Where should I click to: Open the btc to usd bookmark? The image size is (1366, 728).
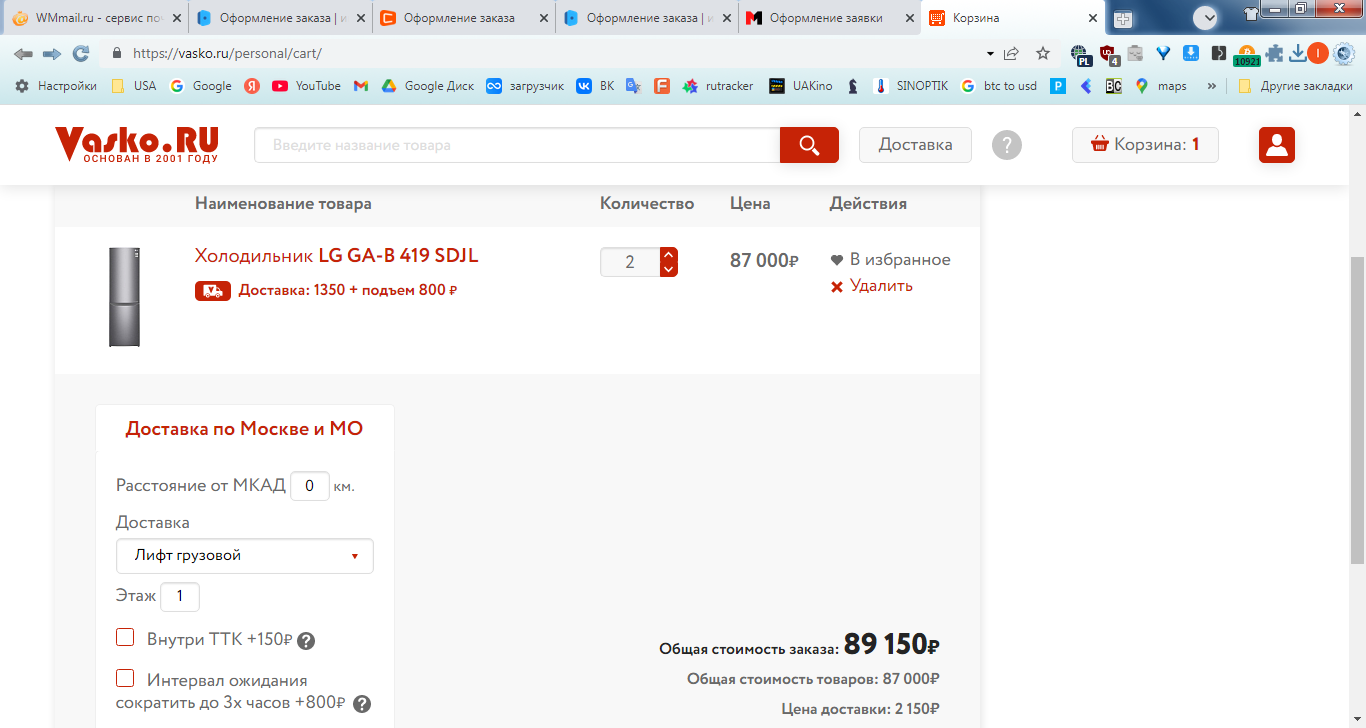pyautogui.click(x=998, y=86)
